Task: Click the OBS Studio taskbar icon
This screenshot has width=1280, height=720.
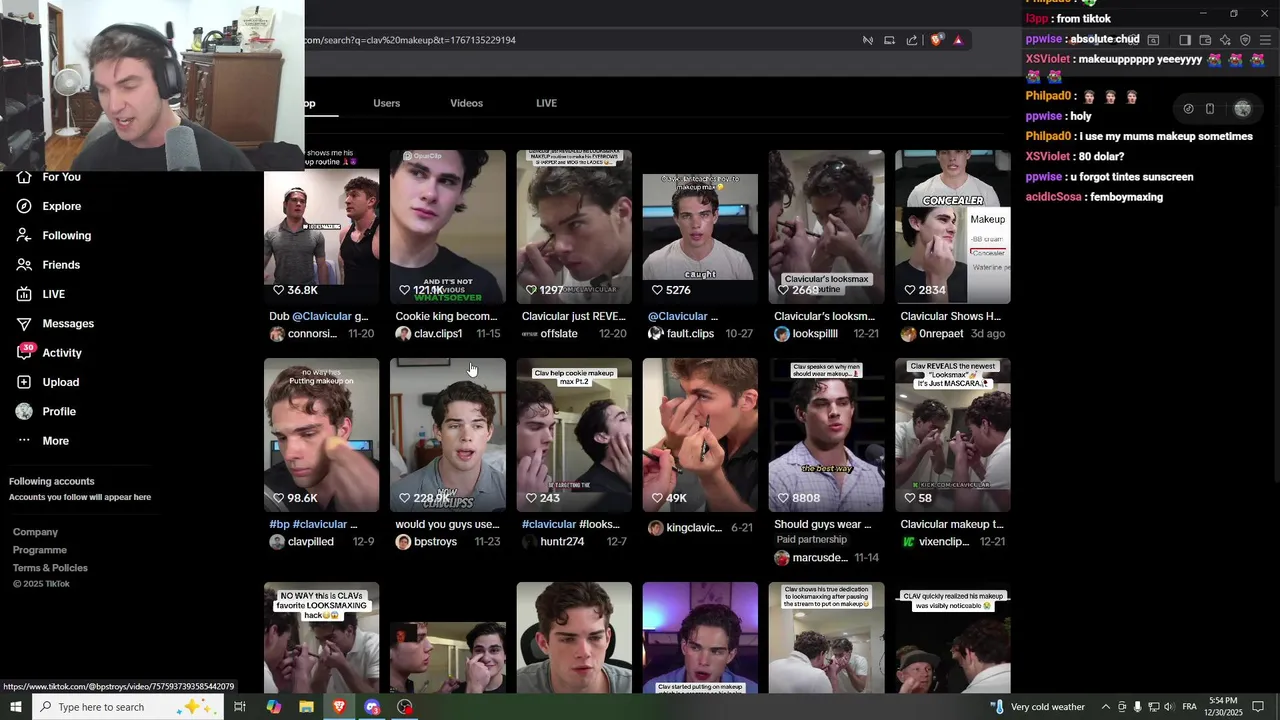Action: pos(404,707)
